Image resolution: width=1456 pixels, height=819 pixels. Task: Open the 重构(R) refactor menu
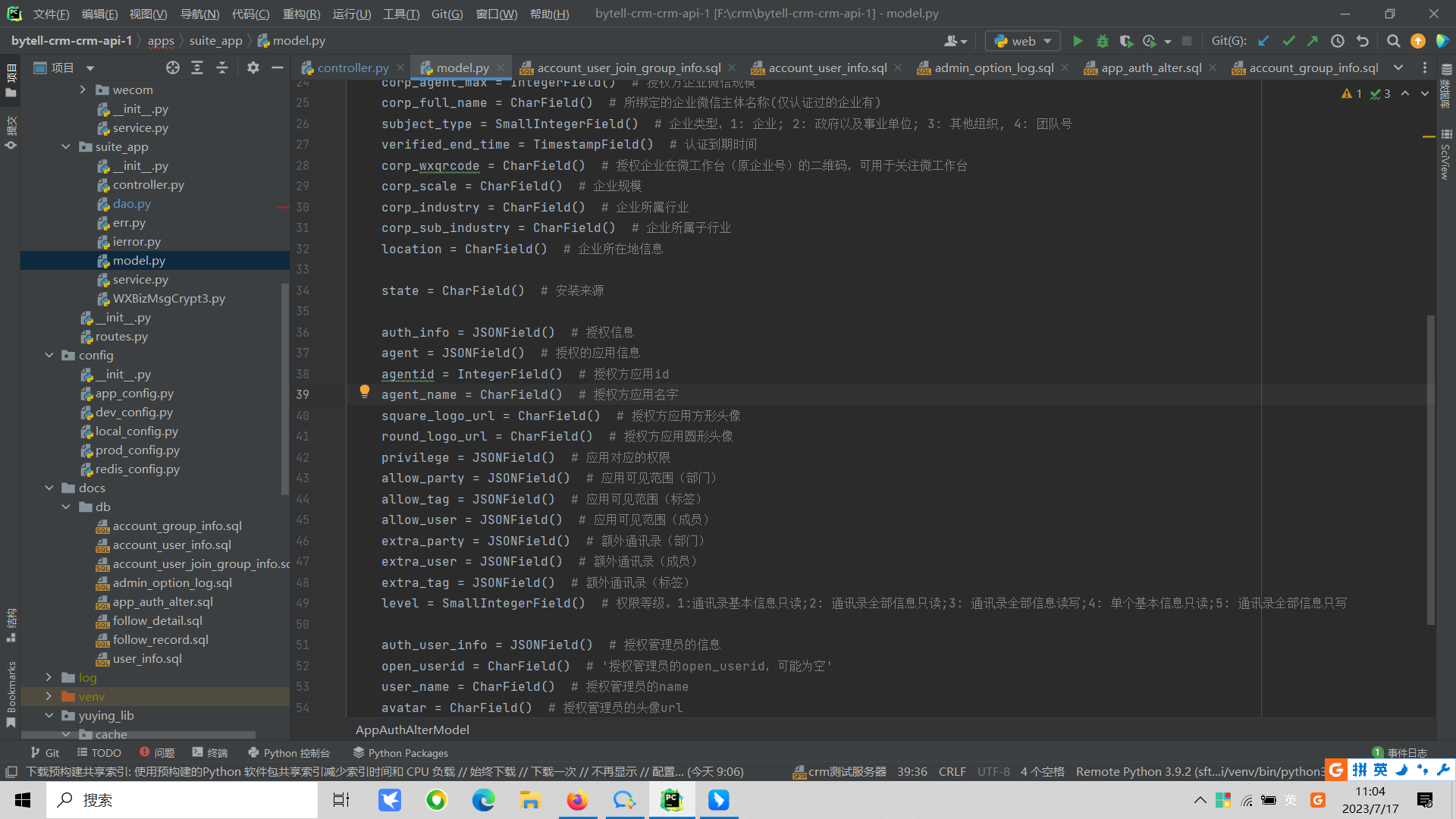tap(301, 14)
